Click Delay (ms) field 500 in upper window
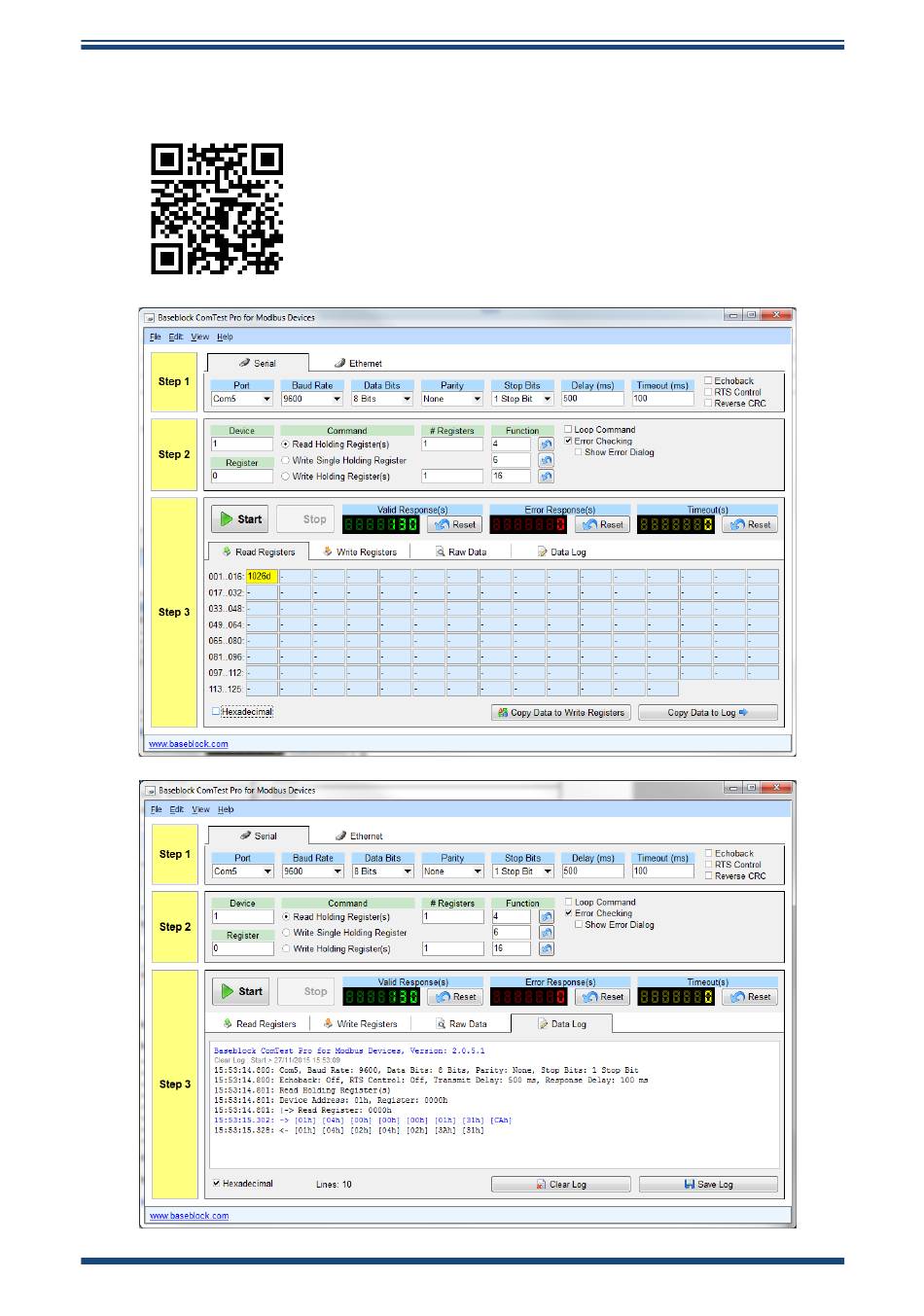Viewport: 924px width, 1316px height. tap(591, 399)
